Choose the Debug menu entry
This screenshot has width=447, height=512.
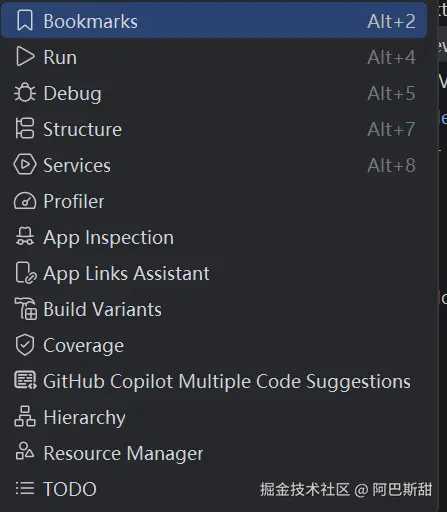pos(214,93)
